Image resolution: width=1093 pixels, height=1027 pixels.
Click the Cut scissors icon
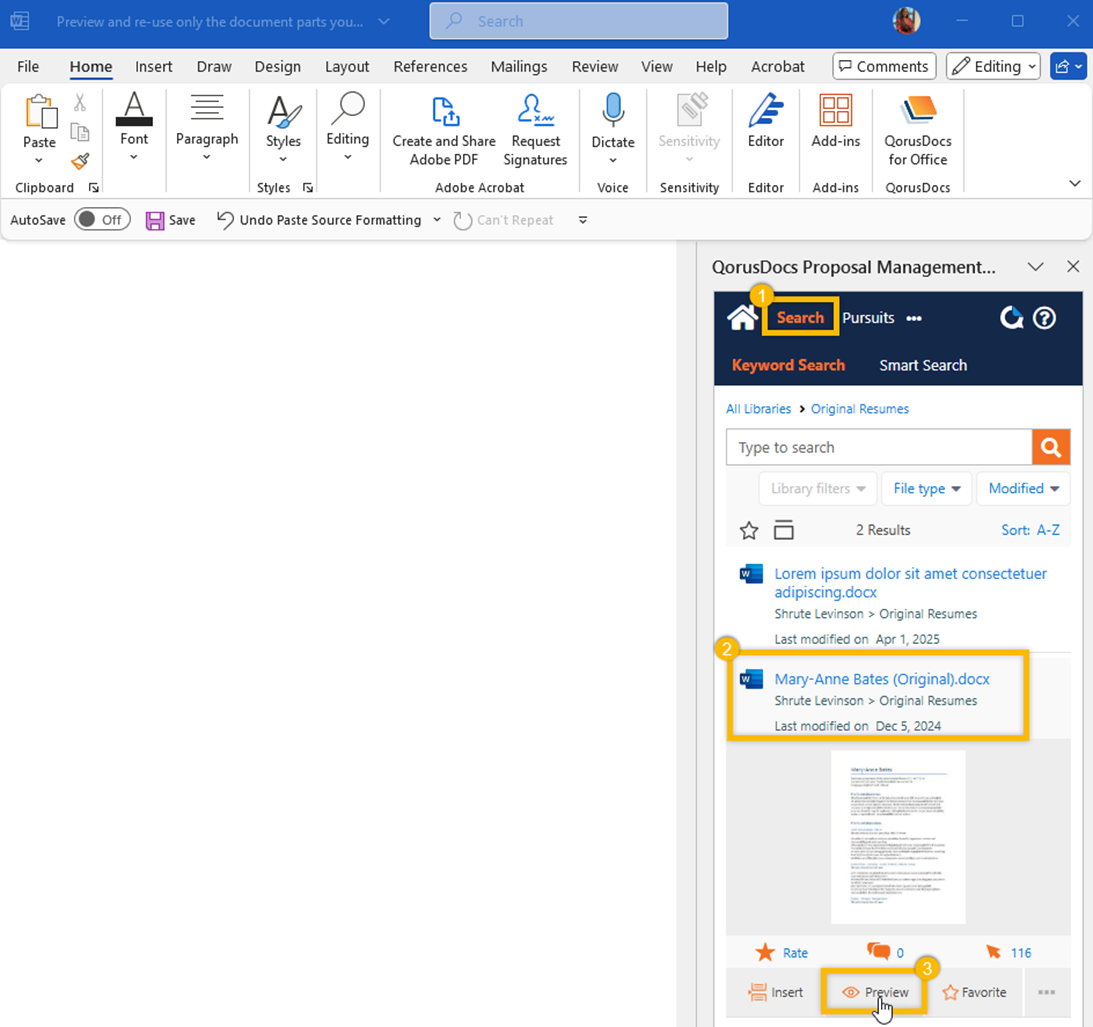(x=80, y=102)
